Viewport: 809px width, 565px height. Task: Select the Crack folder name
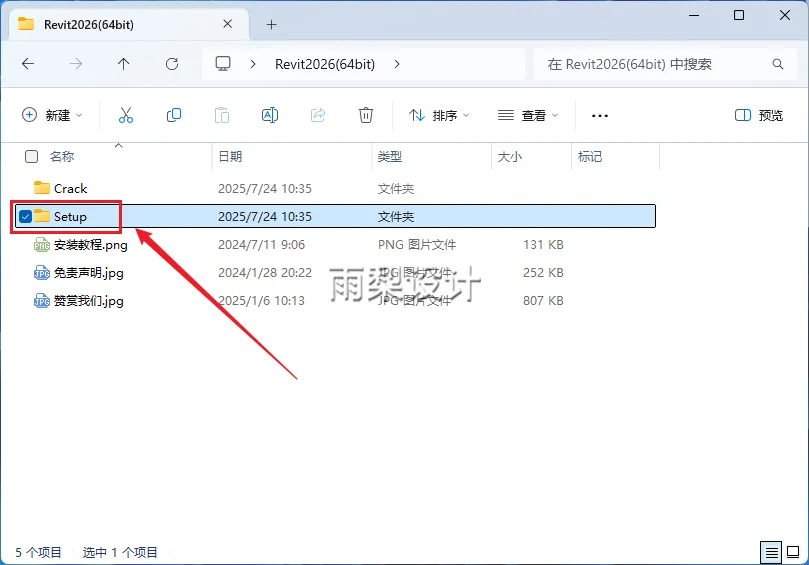(71, 188)
